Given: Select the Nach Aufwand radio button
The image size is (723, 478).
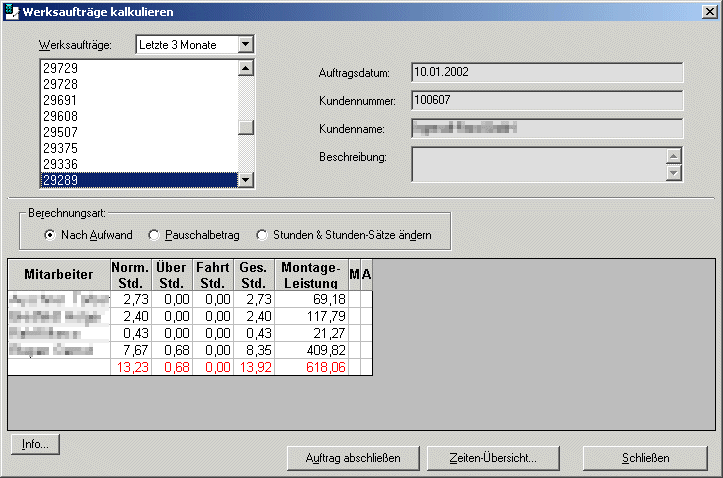Looking at the screenshot, I should (50, 235).
